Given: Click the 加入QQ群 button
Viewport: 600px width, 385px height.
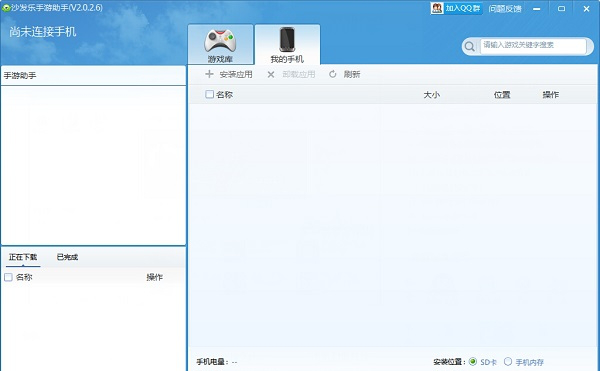Looking at the screenshot, I should (x=457, y=8).
